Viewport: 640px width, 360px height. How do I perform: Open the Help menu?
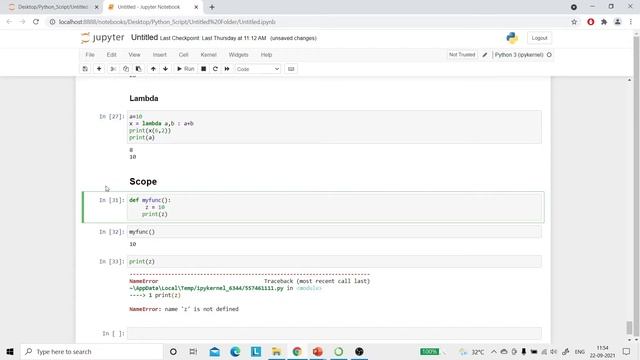[266, 55]
